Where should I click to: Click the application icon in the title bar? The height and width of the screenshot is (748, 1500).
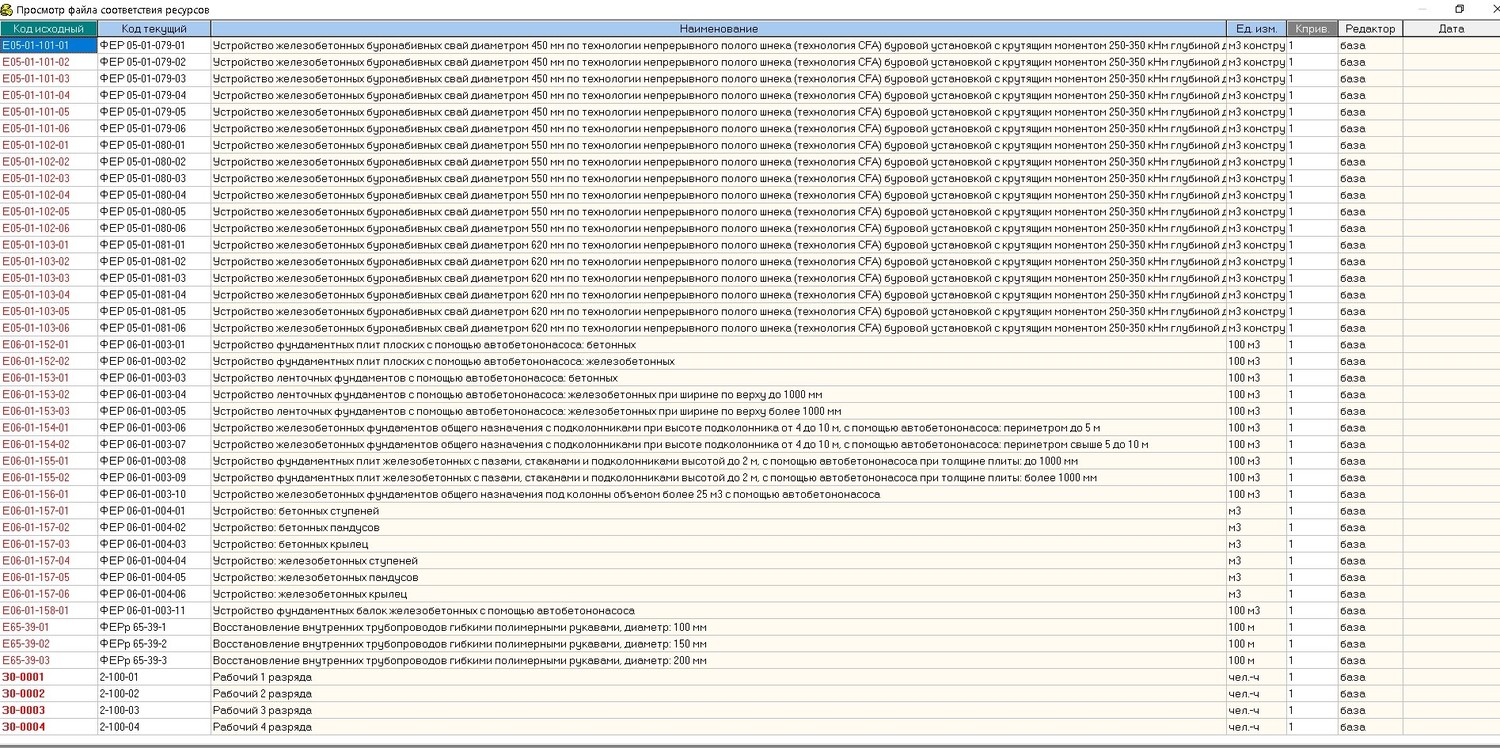[x=8, y=9]
